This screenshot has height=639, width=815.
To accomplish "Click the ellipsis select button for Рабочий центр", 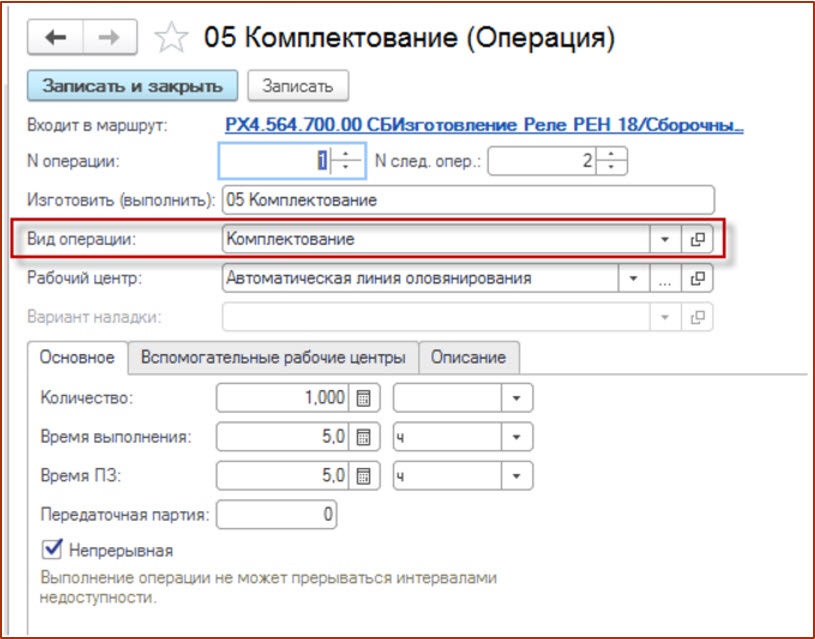I will [665, 279].
